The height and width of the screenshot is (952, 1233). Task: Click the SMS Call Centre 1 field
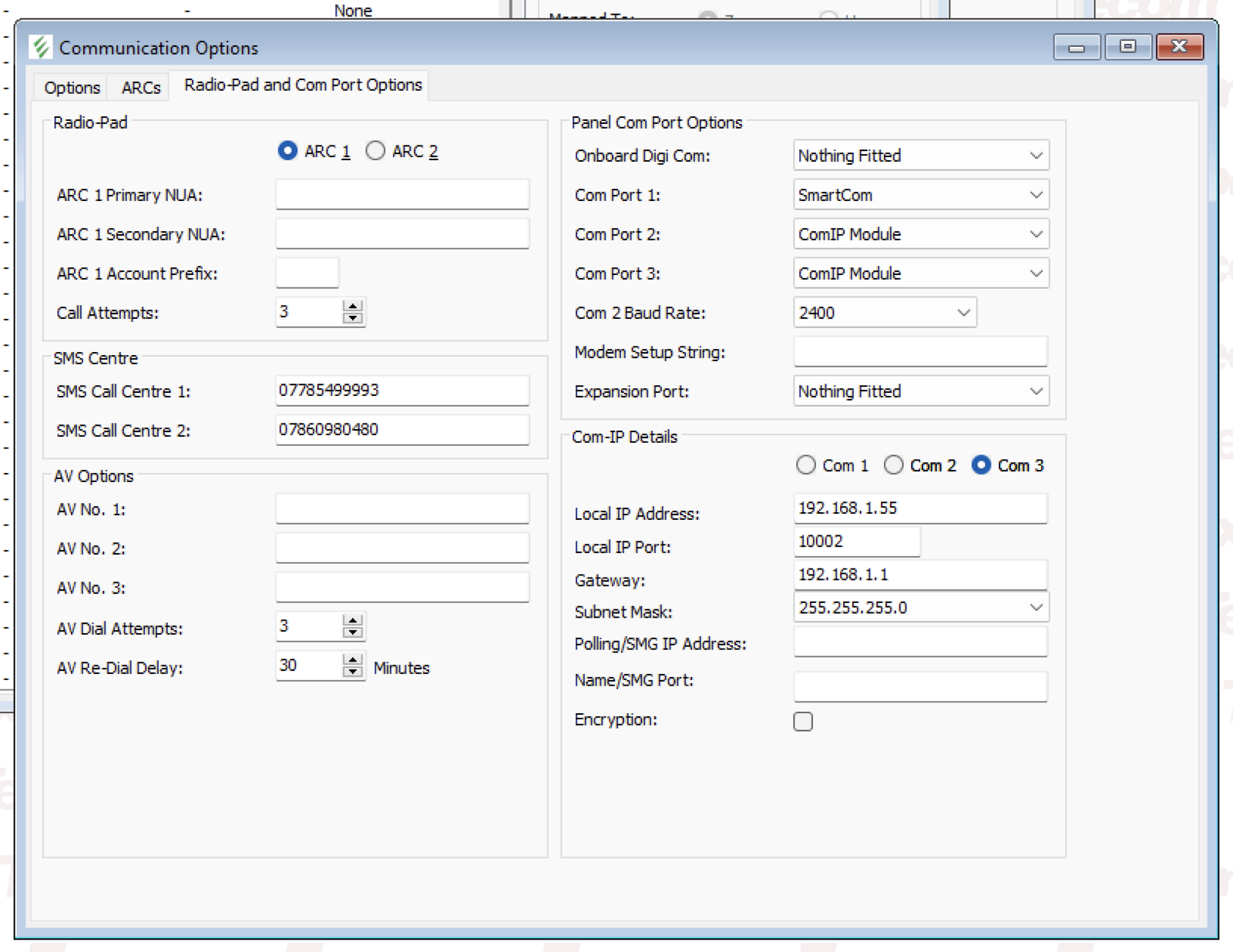pos(402,391)
